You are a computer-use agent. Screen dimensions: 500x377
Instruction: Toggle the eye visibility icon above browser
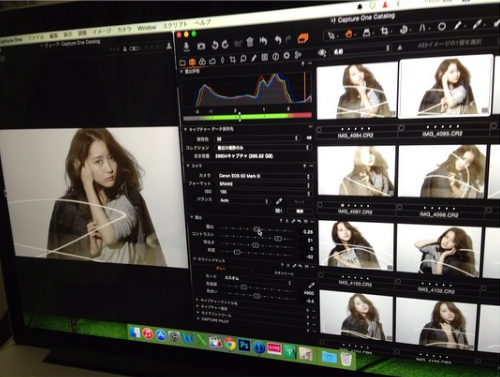[x=322, y=53]
